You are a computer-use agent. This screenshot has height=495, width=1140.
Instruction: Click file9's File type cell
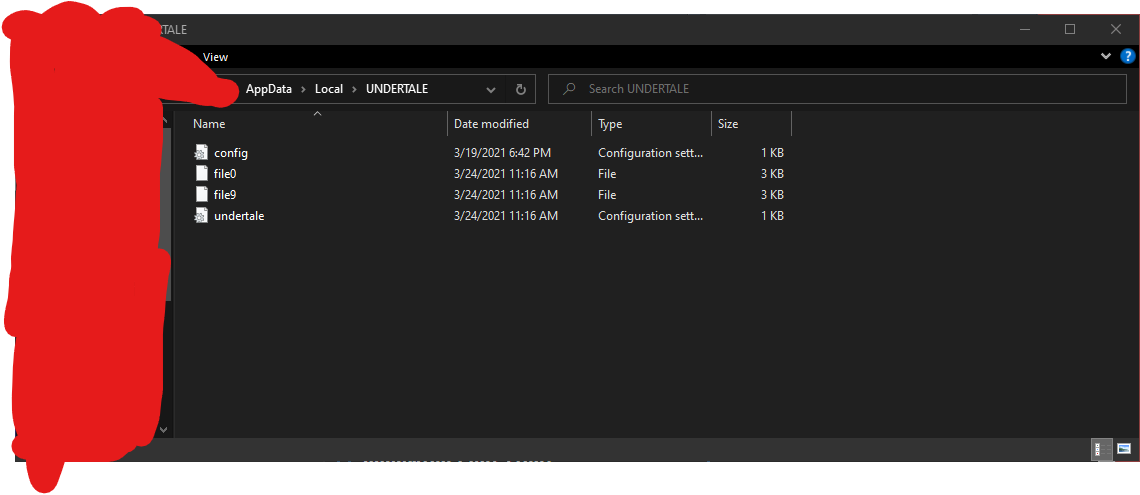tap(607, 195)
